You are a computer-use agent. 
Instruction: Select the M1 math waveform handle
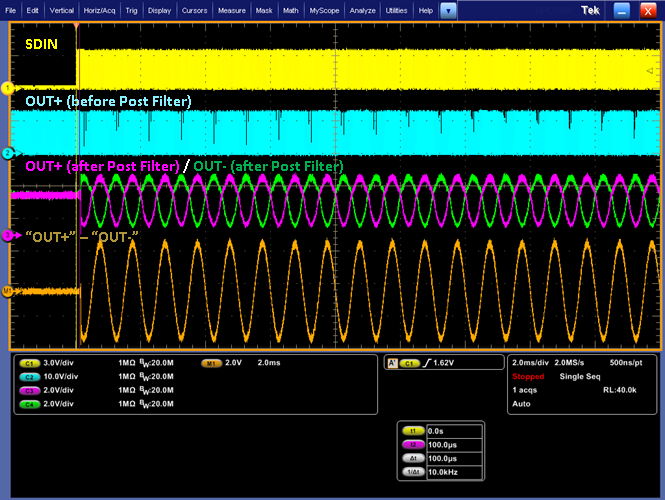tap(6, 291)
